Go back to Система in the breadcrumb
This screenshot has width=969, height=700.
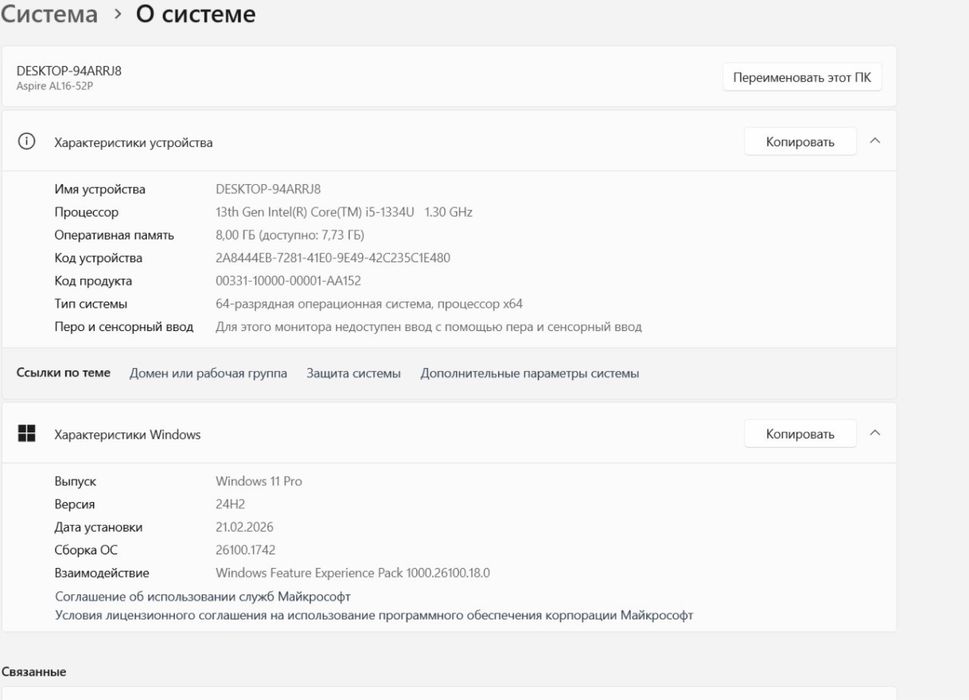(x=49, y=15)
